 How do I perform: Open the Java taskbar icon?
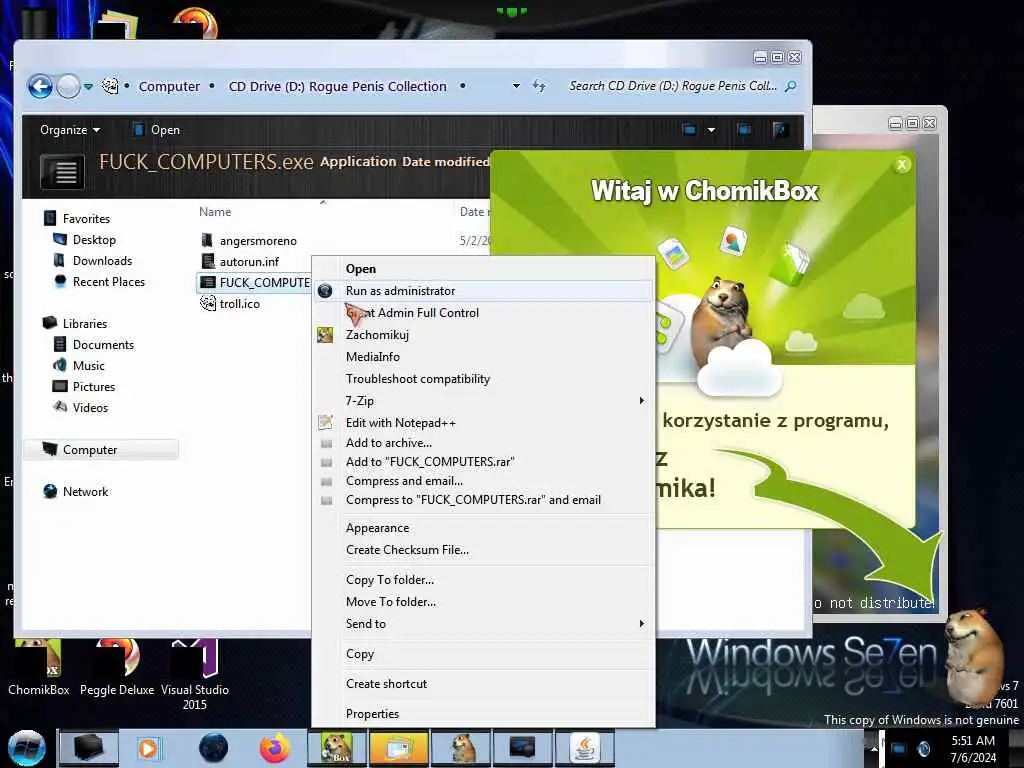[x=585, y=748]
